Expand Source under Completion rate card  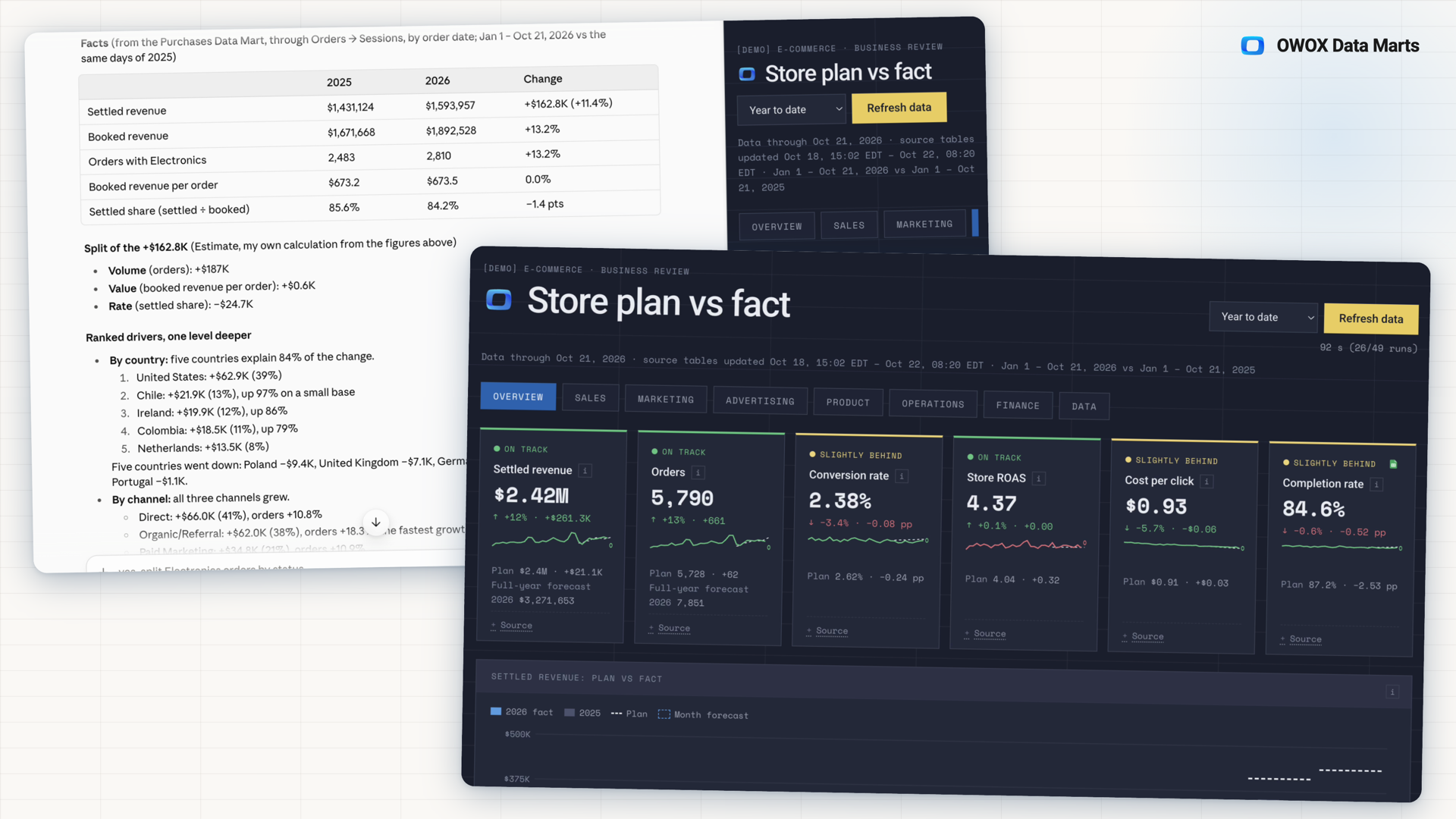click(1301, 639)
